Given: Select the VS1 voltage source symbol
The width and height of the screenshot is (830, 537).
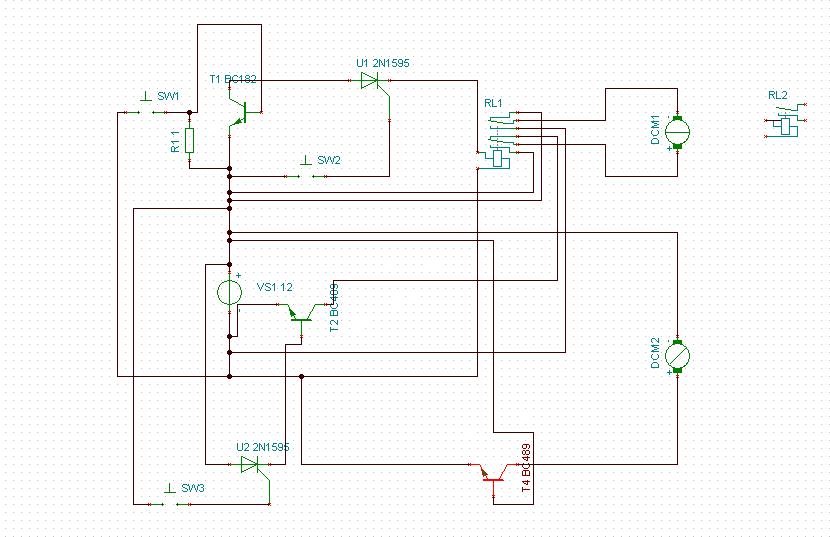Looking at the screenshot, I should tap(230, 292).
